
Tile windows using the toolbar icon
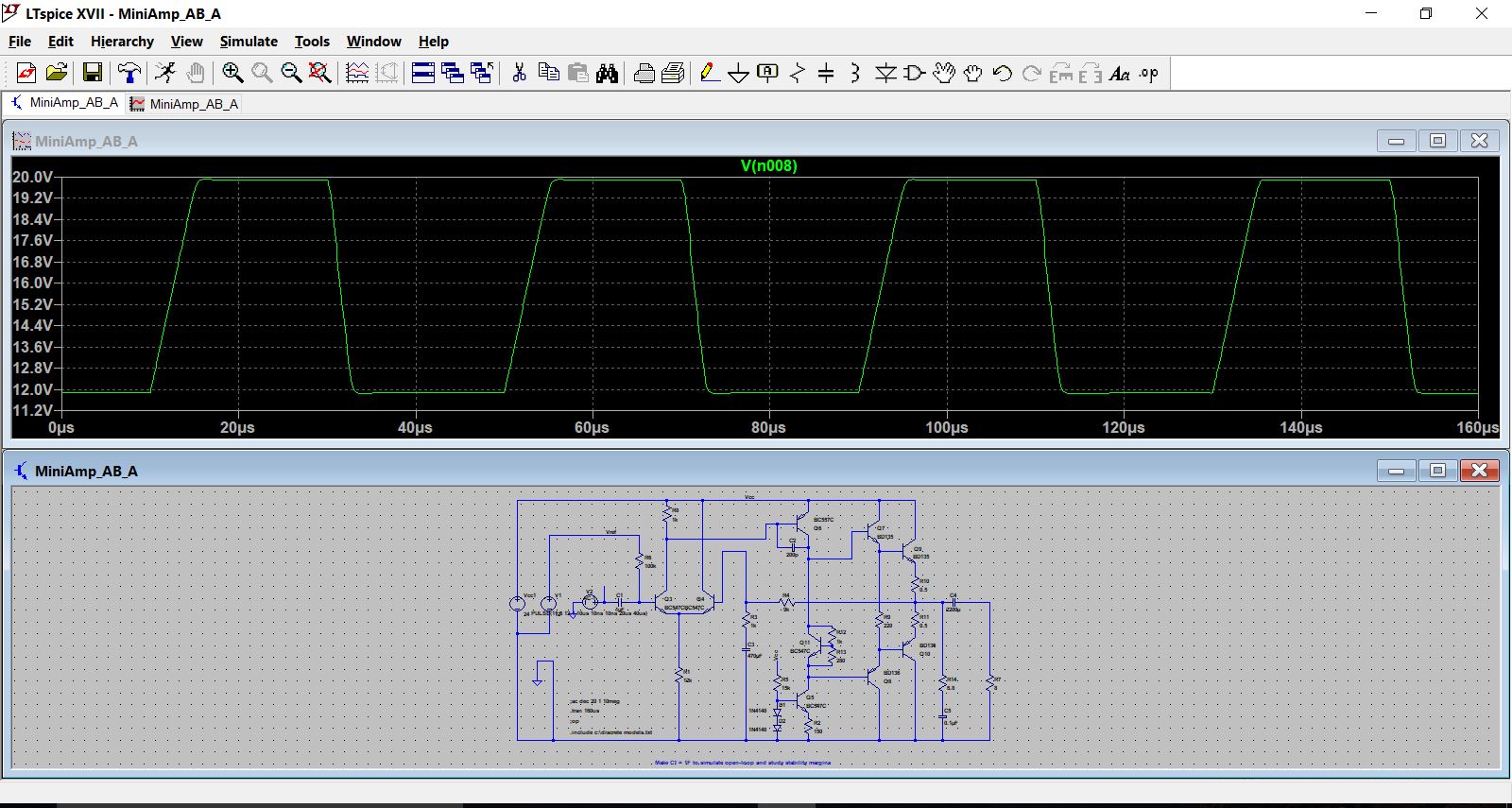click(423, 73)
